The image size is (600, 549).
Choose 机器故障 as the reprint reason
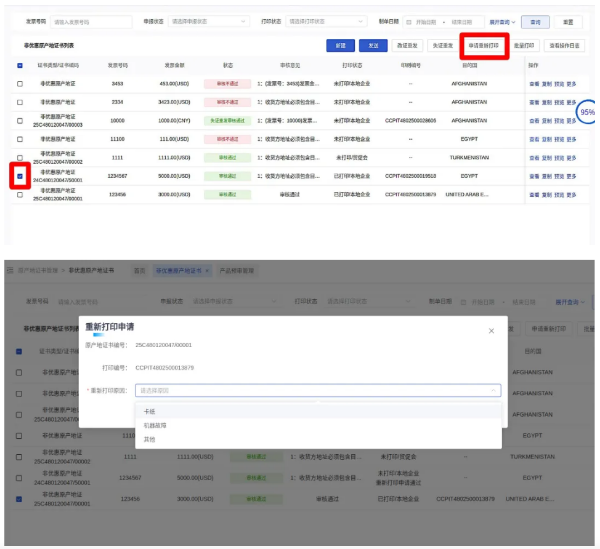coord(156,425)
